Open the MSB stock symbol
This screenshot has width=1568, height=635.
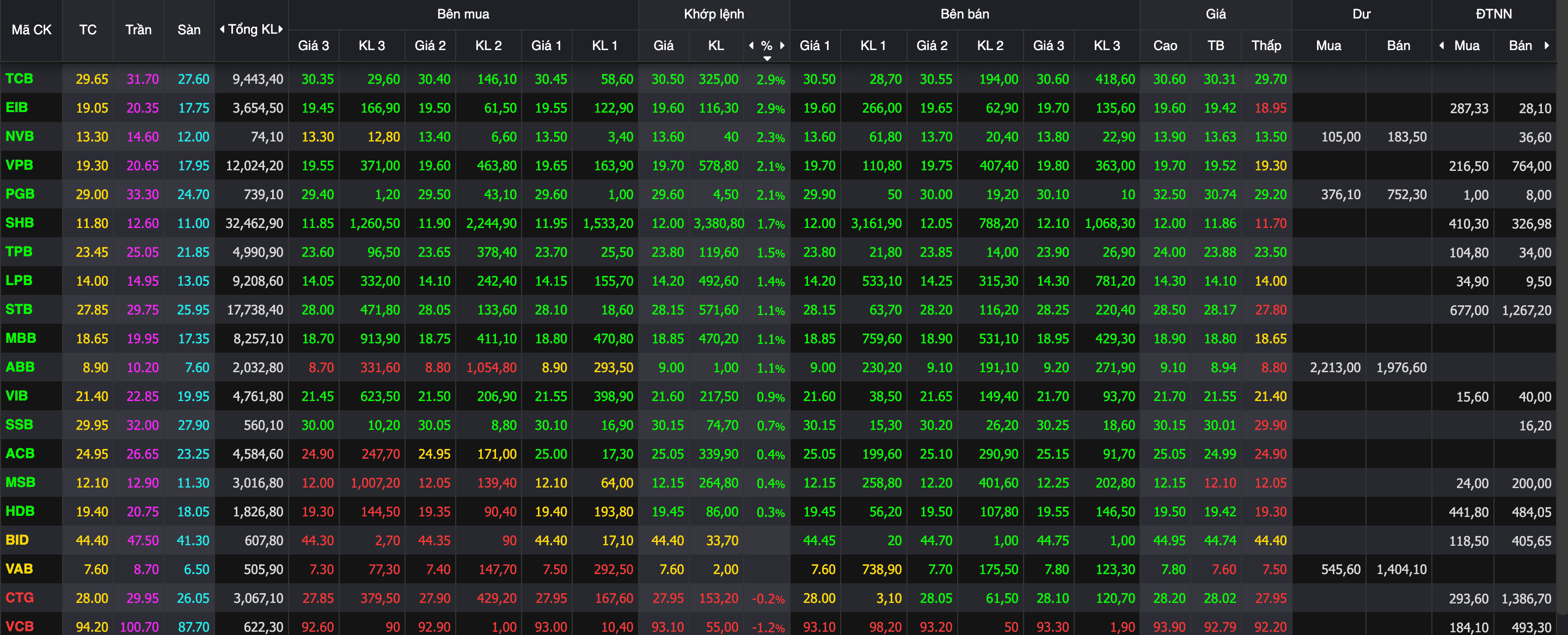tap(20, 482)
